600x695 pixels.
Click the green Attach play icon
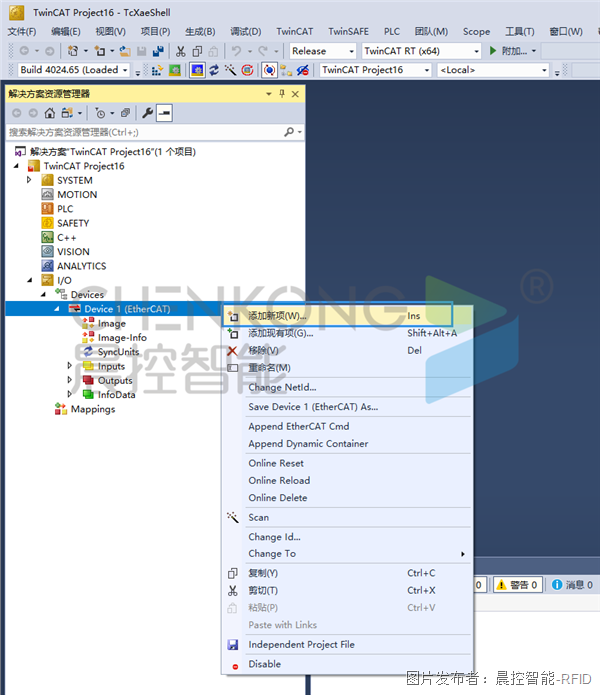click(x=493, y=51)
